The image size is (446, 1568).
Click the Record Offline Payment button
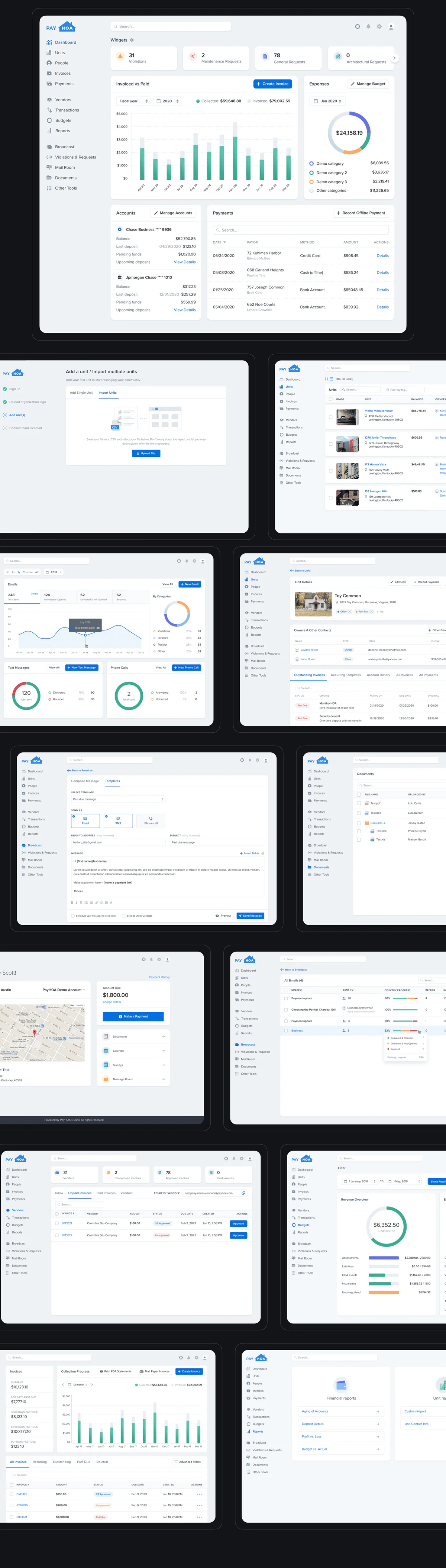(361, 213)
